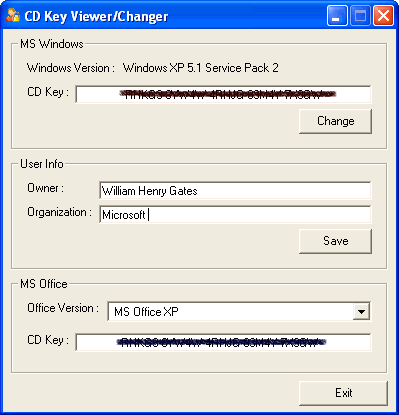Click the Owner field with William Henry Gates
The image size is (399, 415).
click(235, 191)
